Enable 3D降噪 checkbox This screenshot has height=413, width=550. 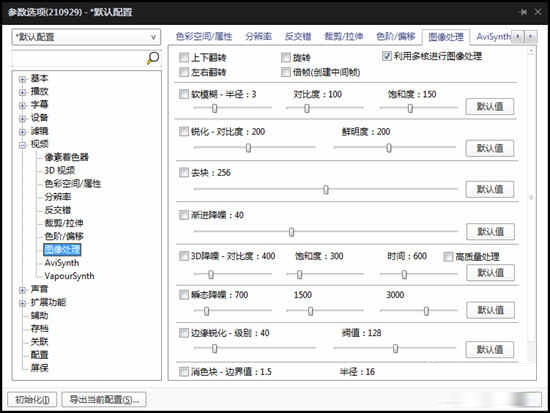pos(184,256)
